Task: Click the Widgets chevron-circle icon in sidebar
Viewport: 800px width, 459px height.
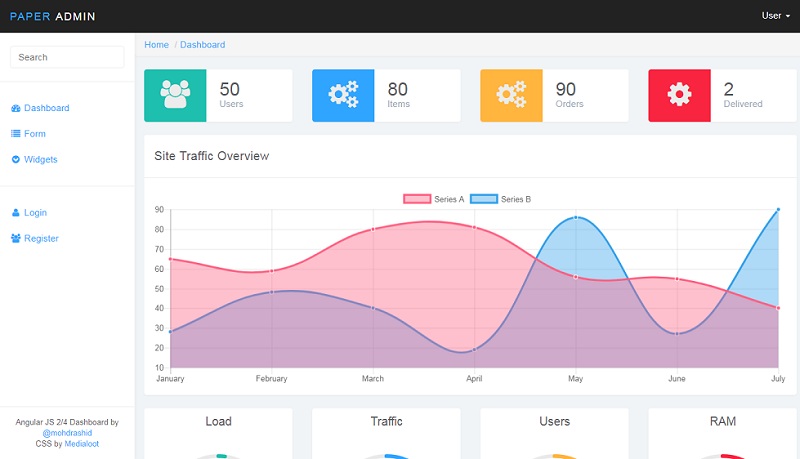Action: pos(16,160)
